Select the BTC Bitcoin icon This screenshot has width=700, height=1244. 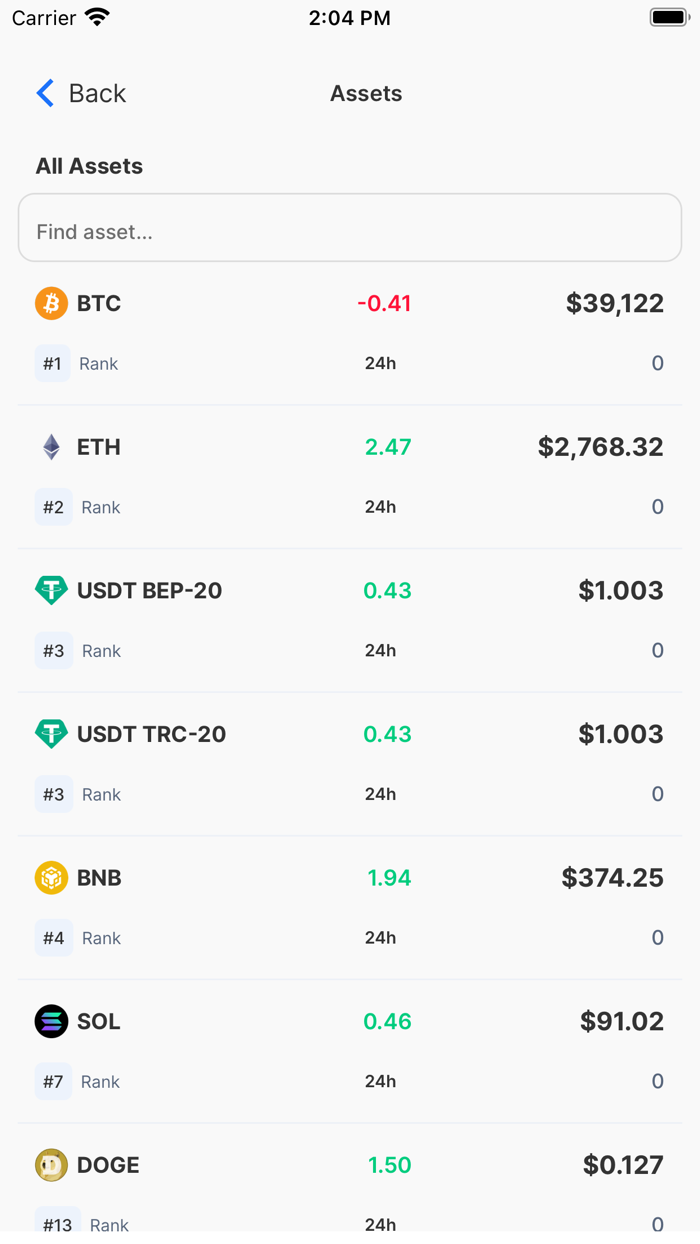[50, 303]
